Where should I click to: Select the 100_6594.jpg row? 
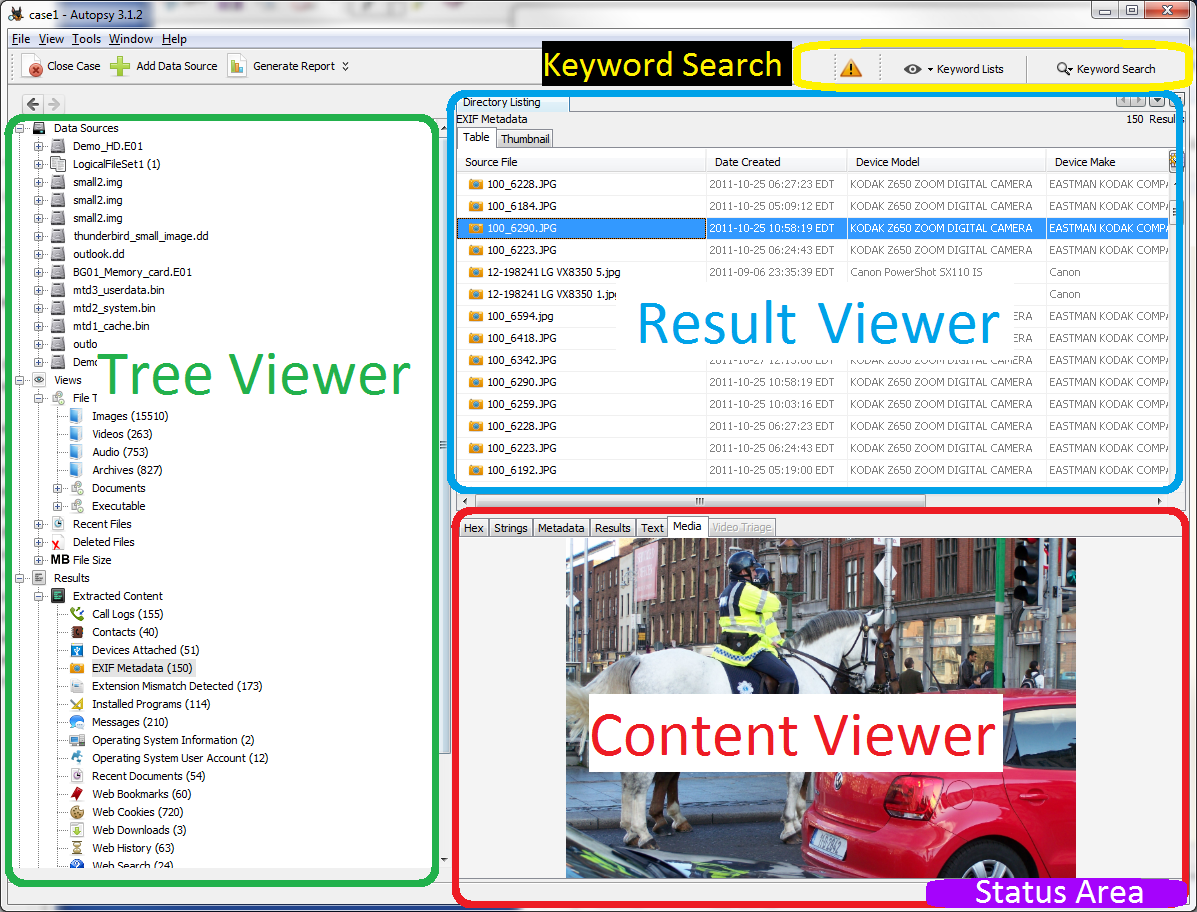point(812,316)
